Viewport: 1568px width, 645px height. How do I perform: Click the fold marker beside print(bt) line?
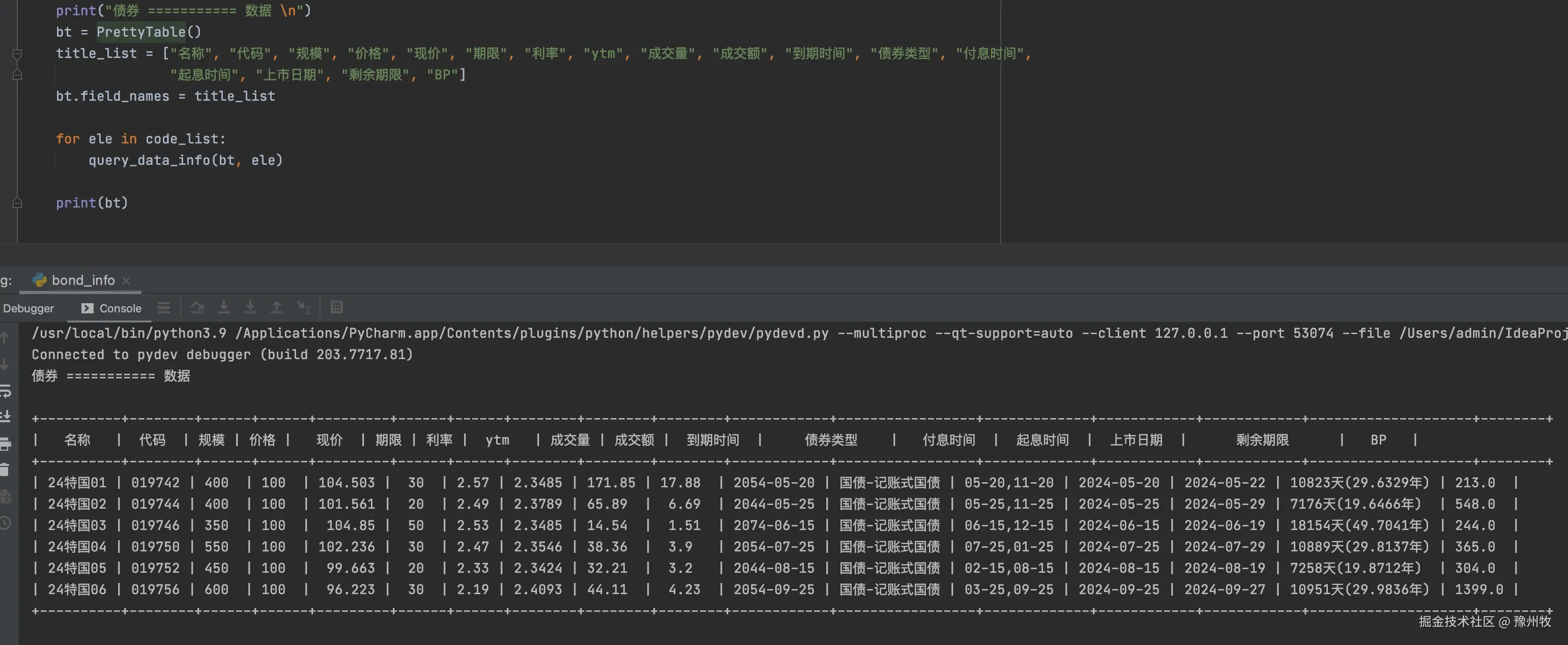17,202
